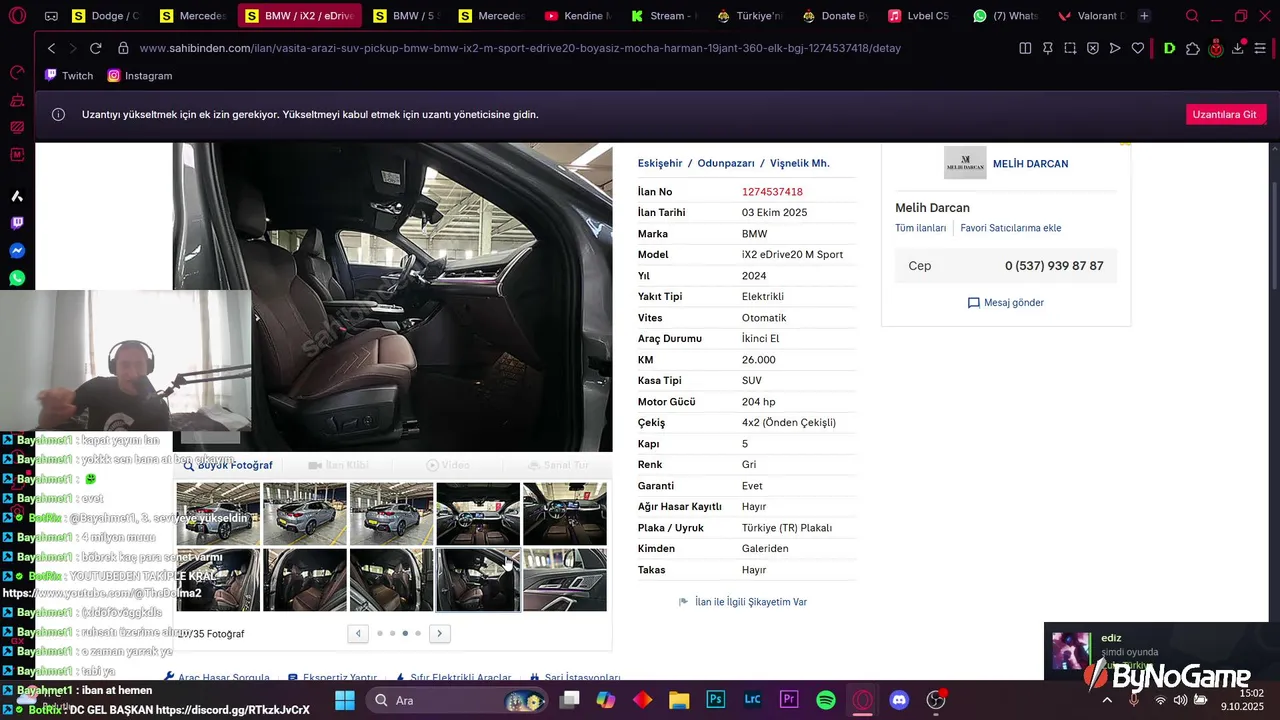Open the Twitch sidebar panel icon

(x=17, y=223)
